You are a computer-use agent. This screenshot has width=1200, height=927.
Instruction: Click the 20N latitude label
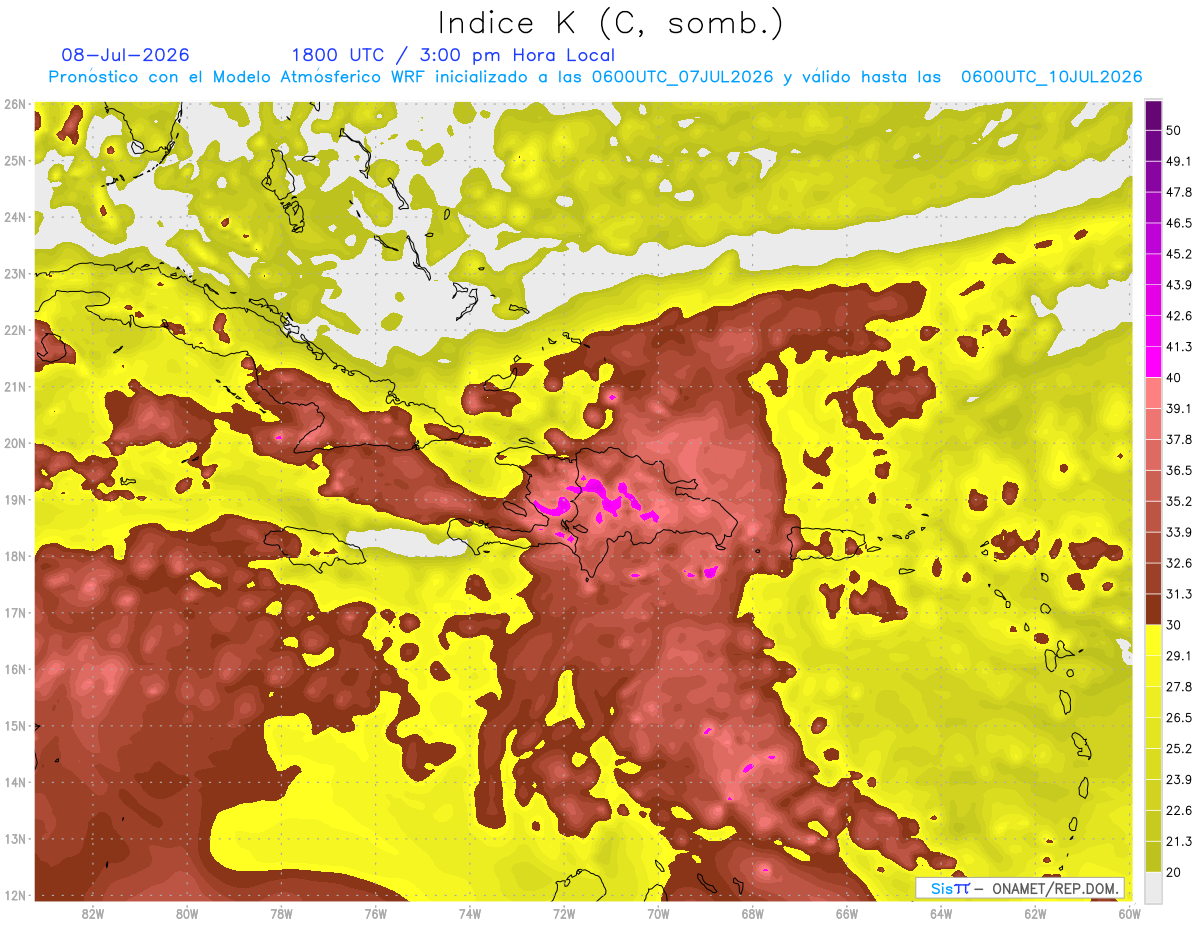[x=15, y=443]
